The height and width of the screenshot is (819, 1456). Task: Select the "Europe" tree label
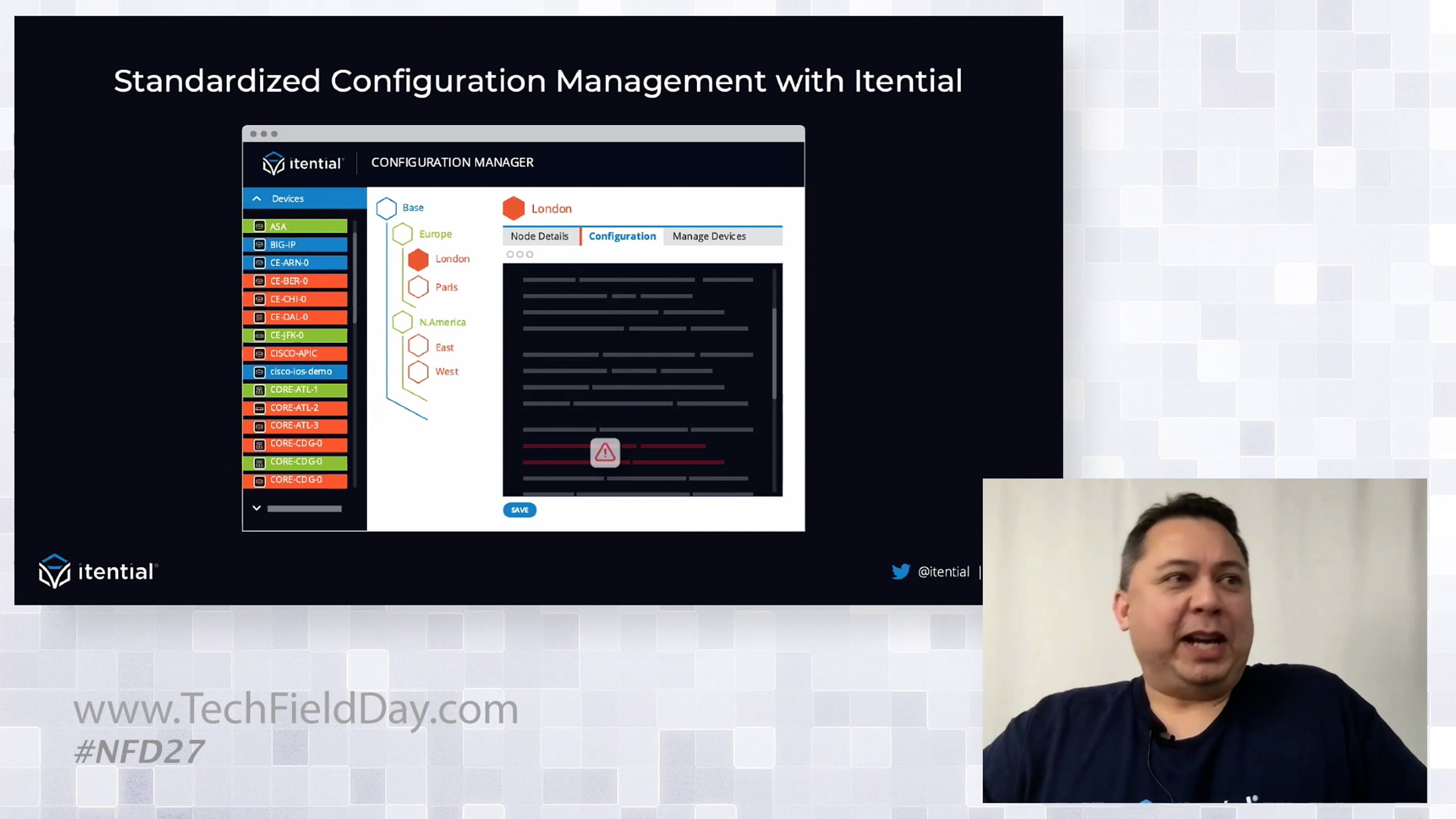[436, 234]
